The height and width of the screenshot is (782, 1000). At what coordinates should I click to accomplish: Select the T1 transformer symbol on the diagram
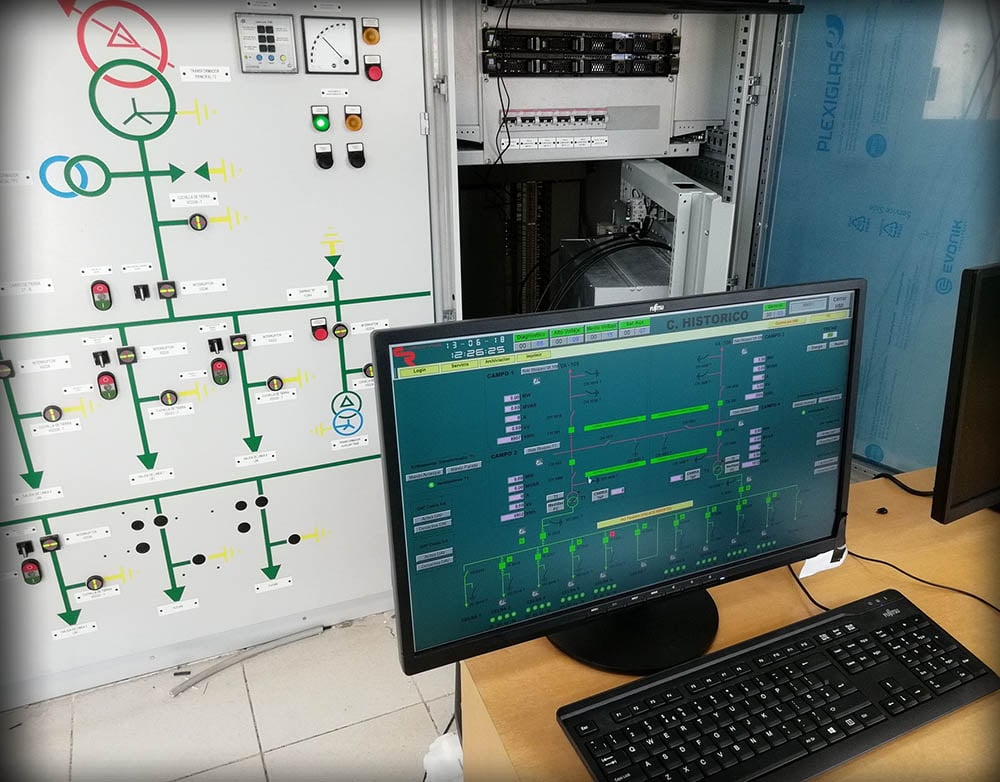[x=573, y=502]
